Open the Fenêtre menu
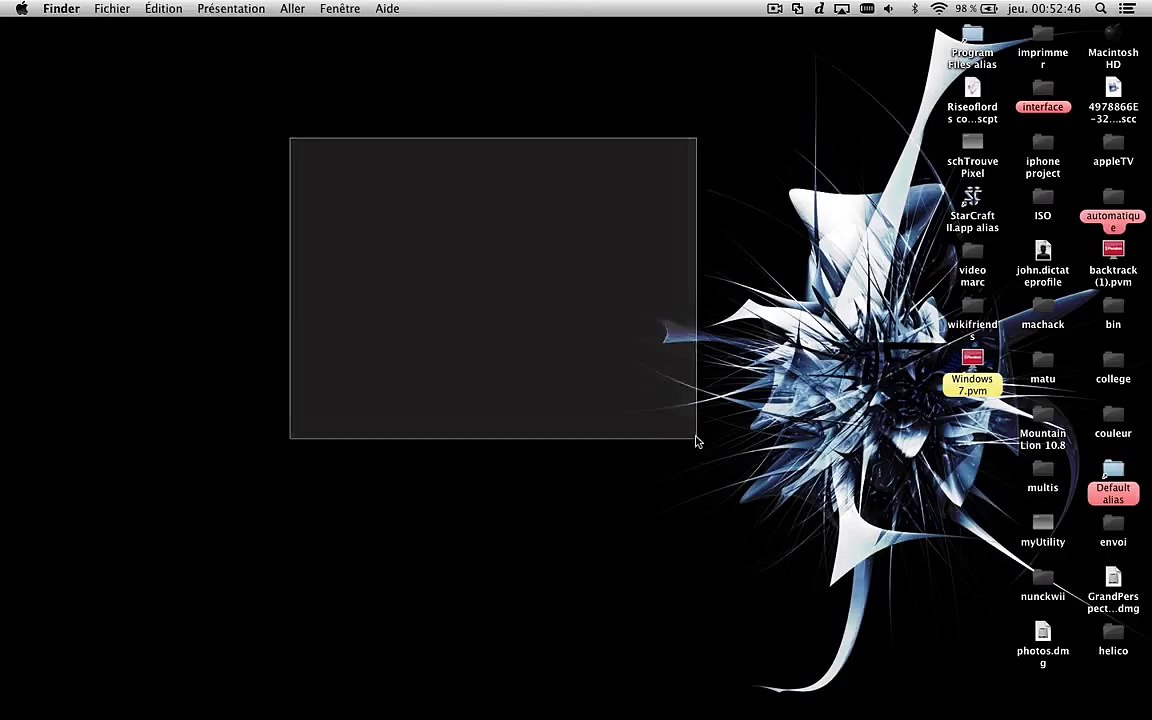Screen dimensions: 1152x720 pyautogui.click(x=339, y=9)
